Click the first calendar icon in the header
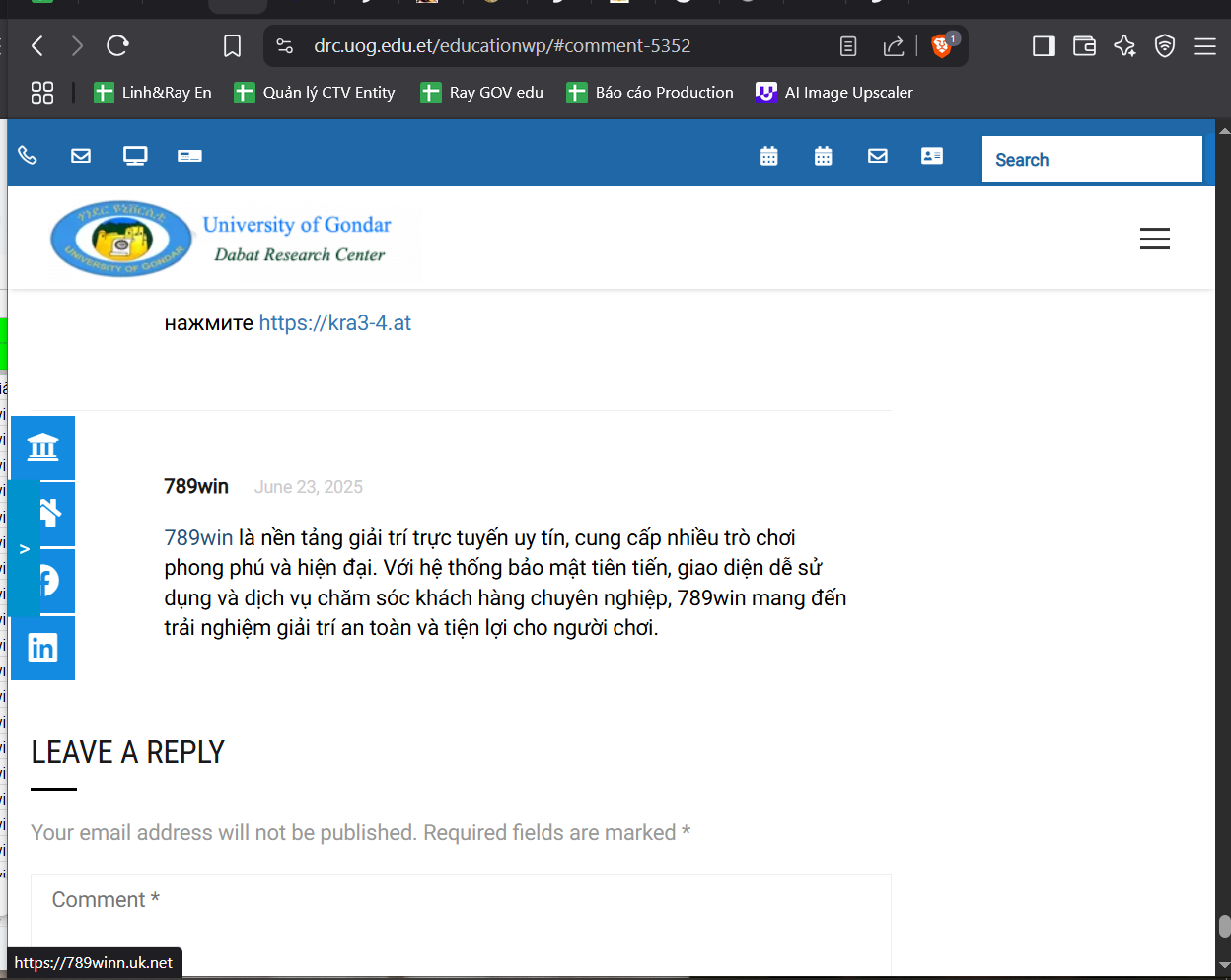Viewport: 1231px width, 980px height. click(x=769, y=155)
